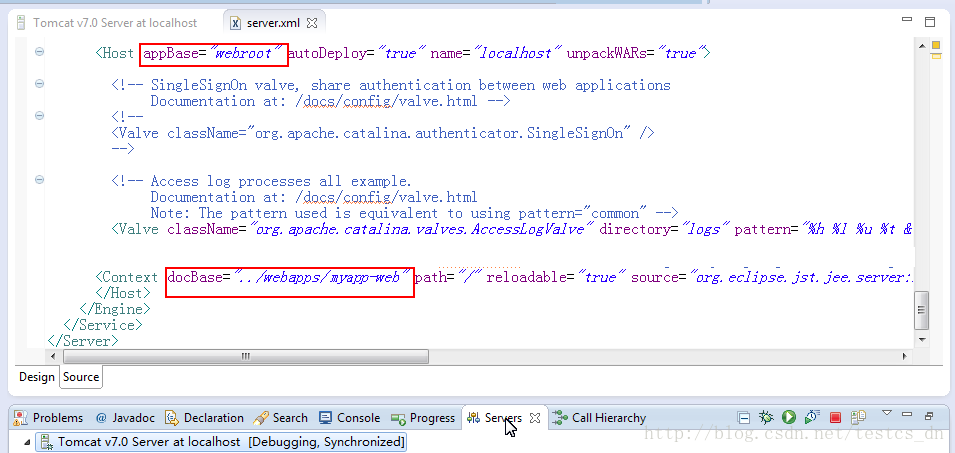This screenshot has width=955, height=453.
Task: Start the server in profile mode
Action: pos(811,417)
